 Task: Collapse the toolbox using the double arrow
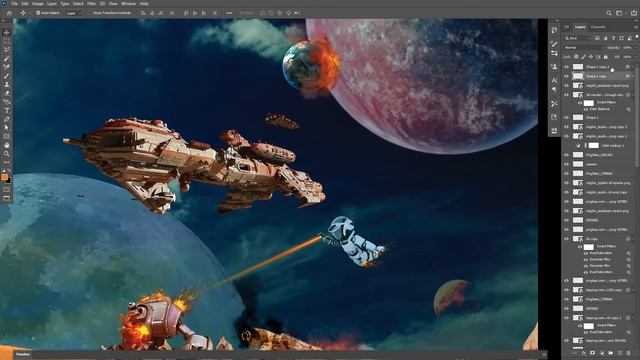(4, 21)
